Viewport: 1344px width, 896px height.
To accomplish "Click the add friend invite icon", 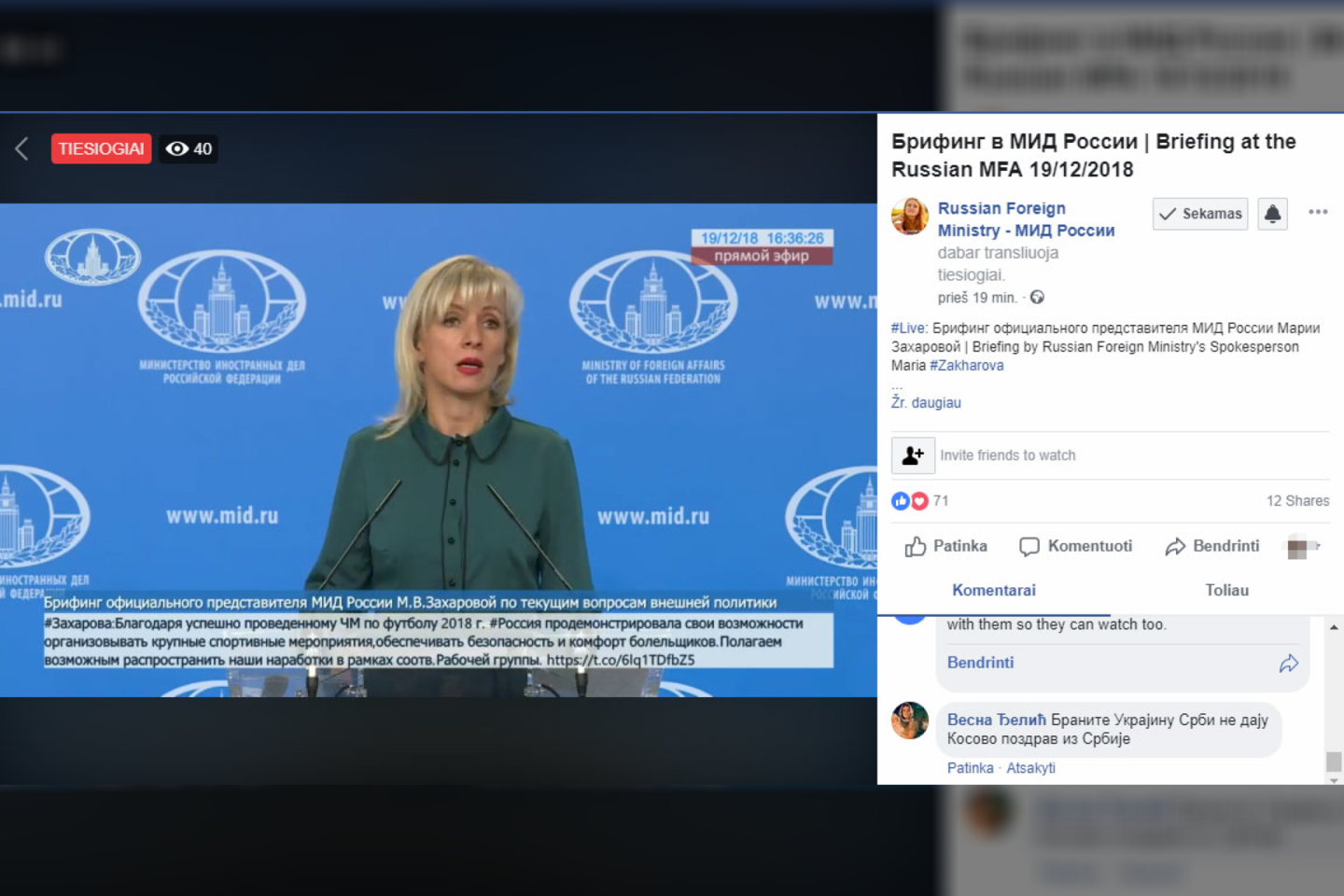I will tap(913, 455).
